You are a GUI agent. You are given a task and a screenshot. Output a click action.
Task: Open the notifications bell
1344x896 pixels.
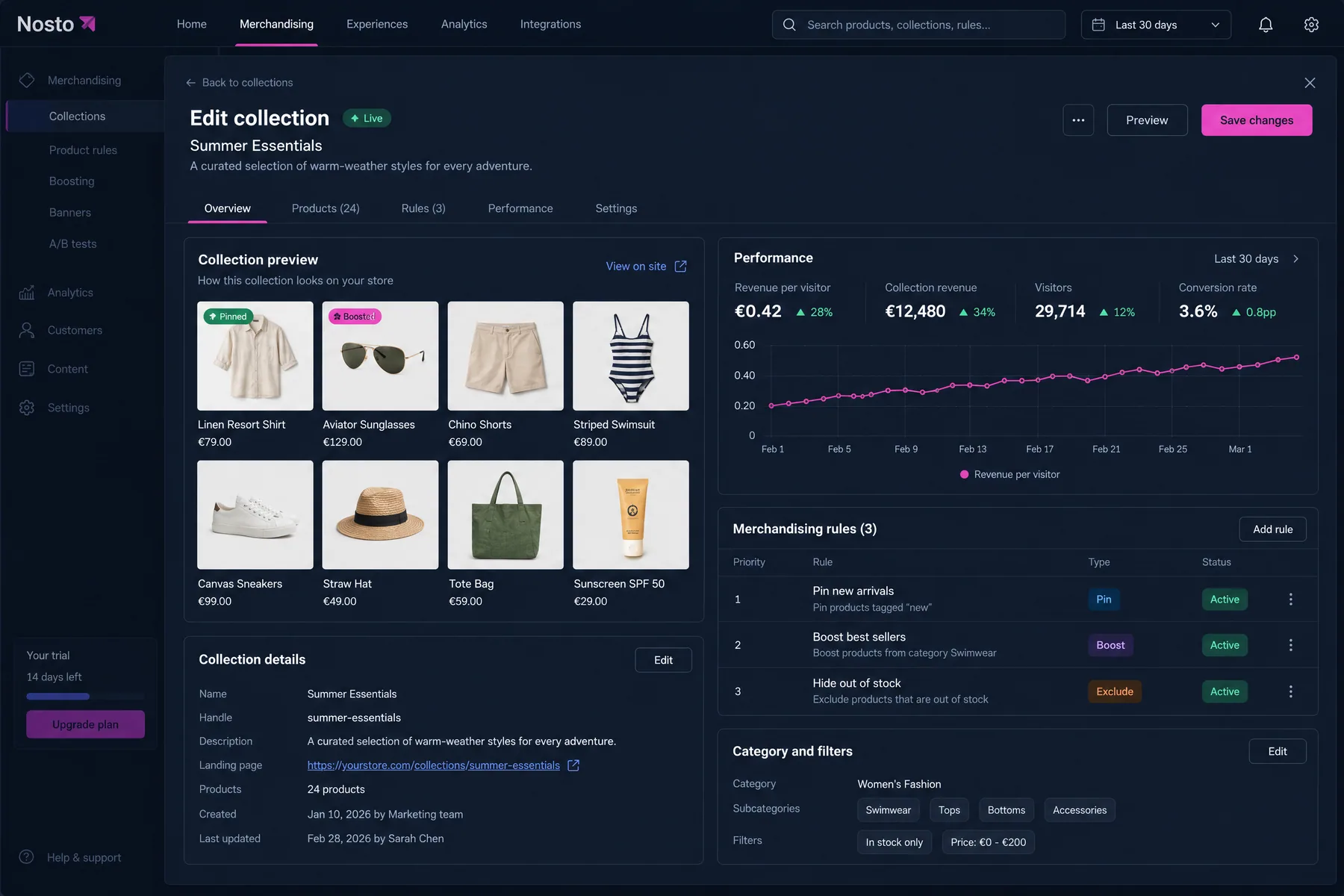(x=1266, y=25)
